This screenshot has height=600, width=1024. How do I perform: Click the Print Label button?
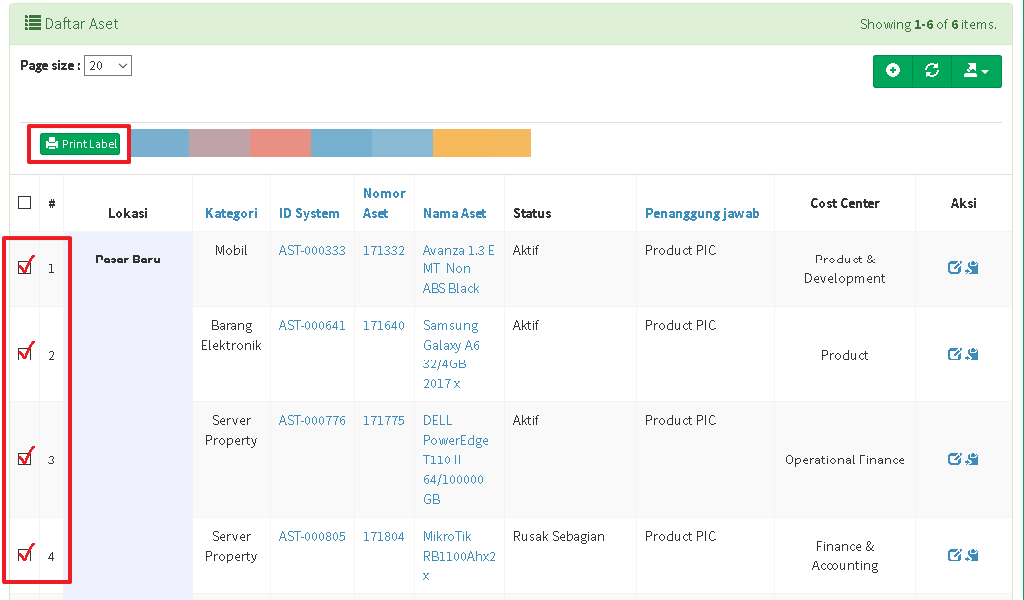click(80, 144)
